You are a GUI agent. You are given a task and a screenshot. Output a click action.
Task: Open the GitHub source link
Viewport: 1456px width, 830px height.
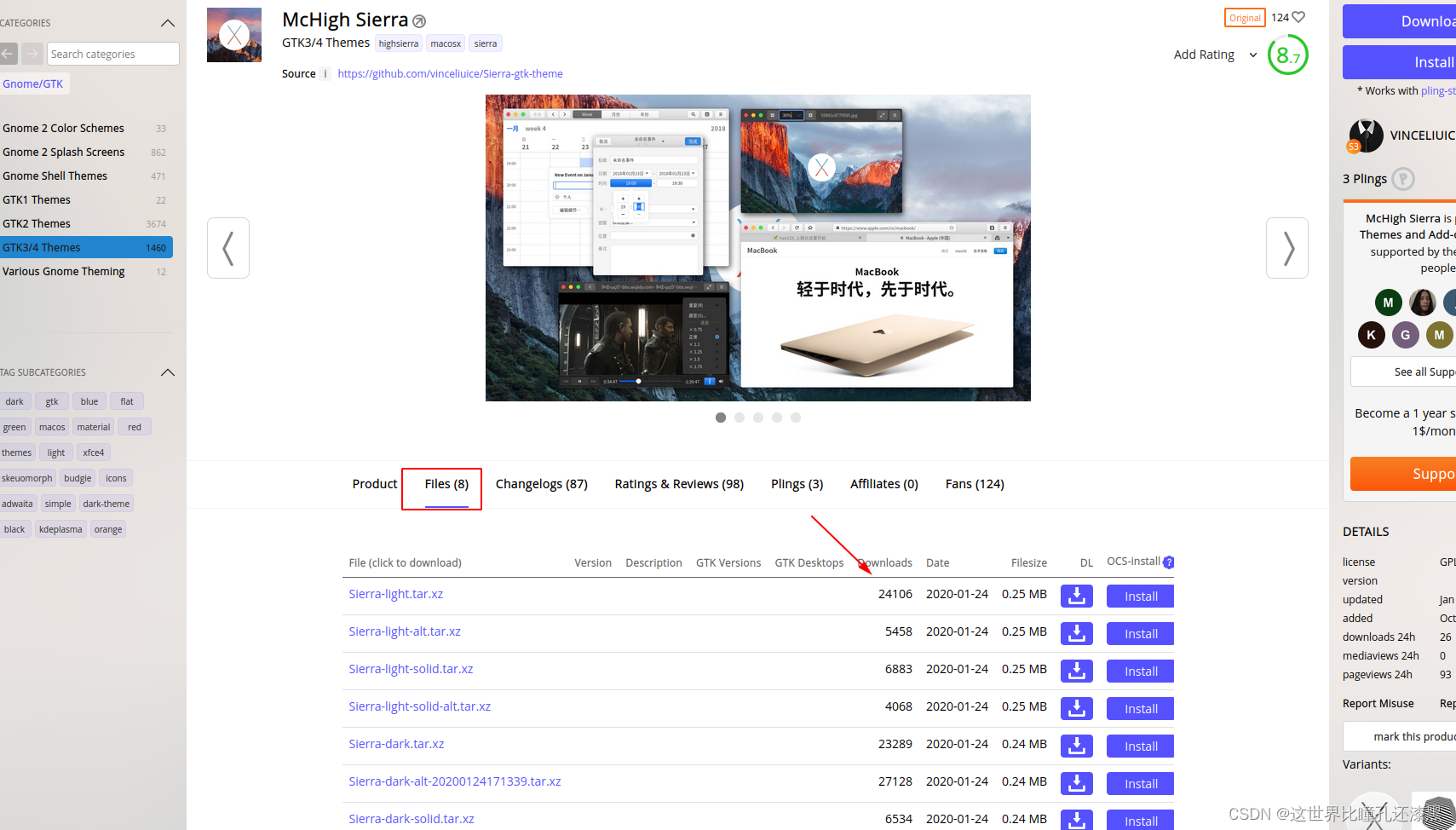pyautogui.click(x=450, y=74)
